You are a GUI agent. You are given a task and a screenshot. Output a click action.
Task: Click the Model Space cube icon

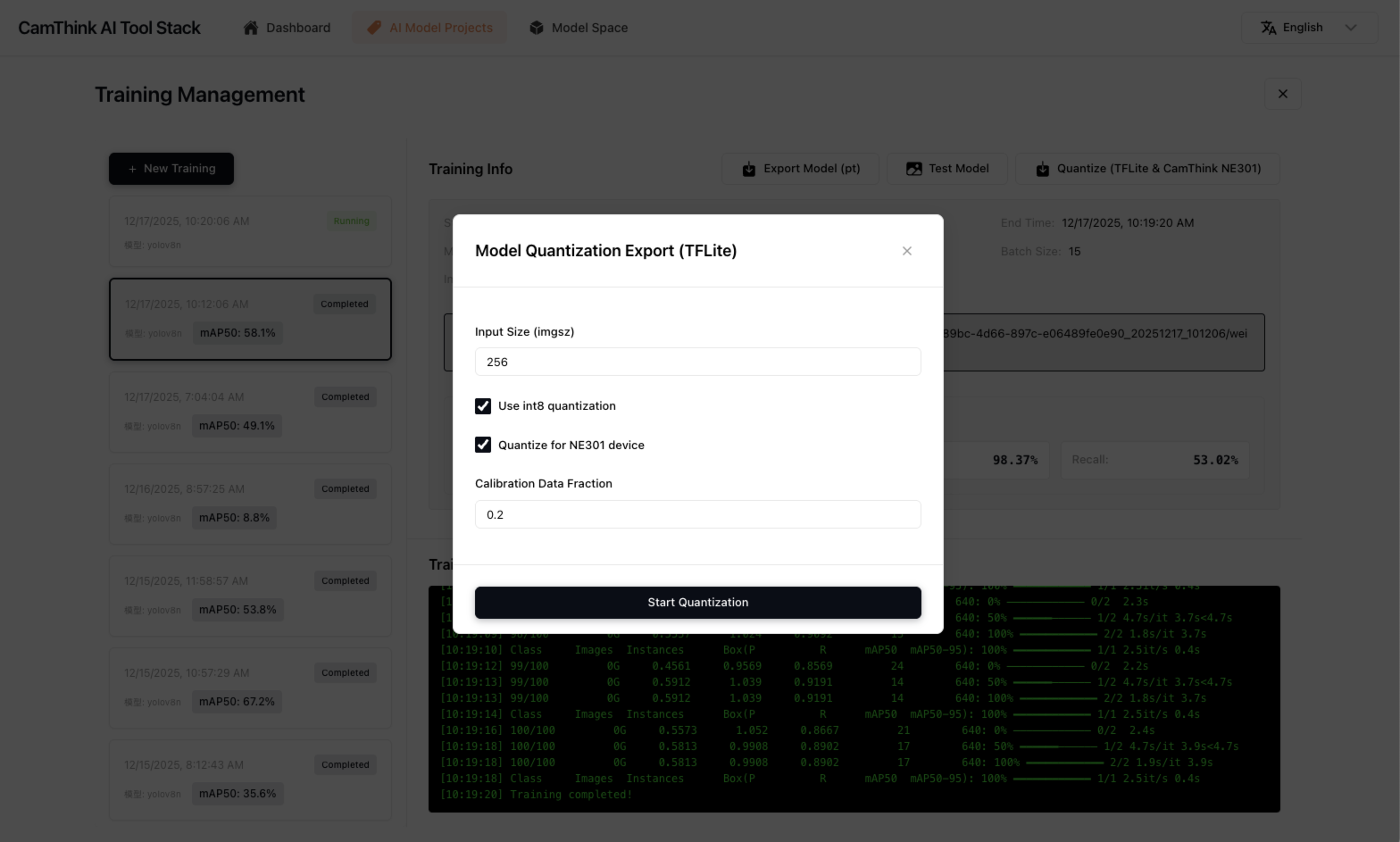[x=537, y=28]
